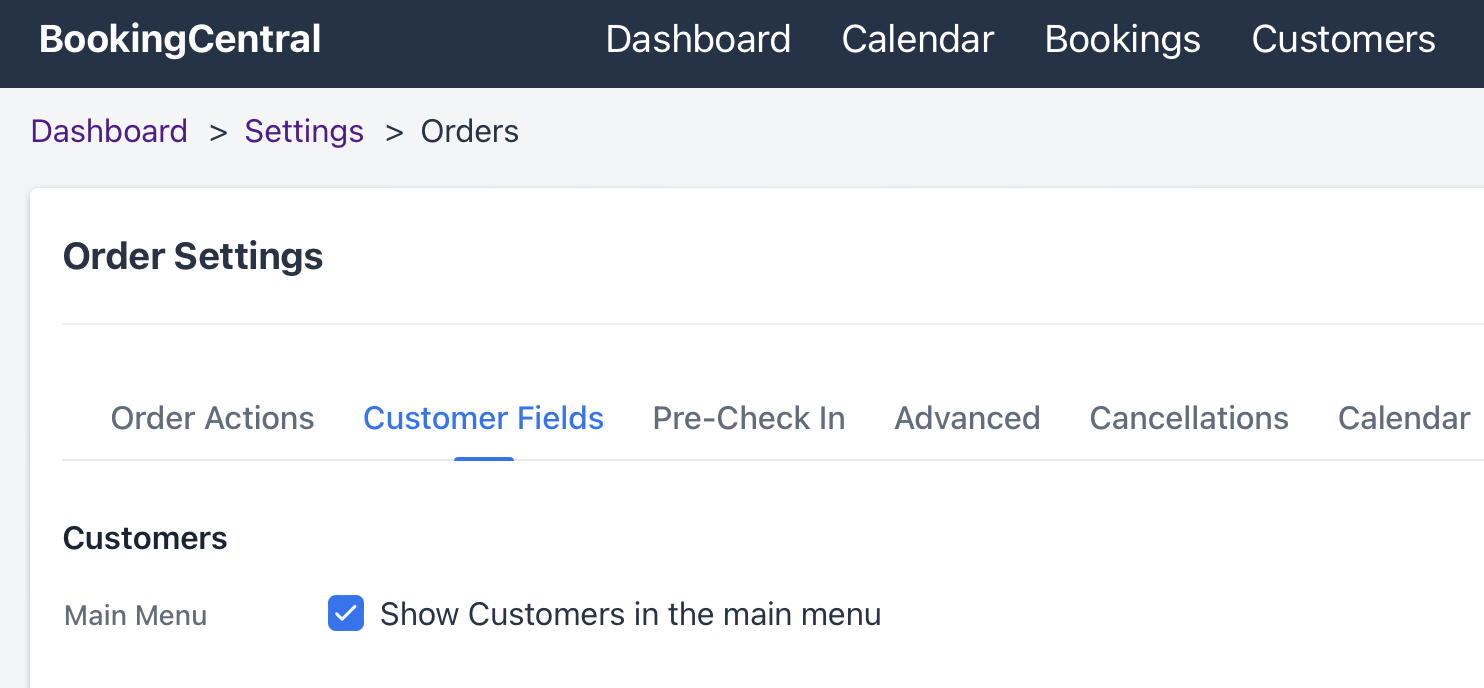The height and width of the screenshot is (688, 1484).
Task: Click the Orders breadcrumb text
Action: 469,131
